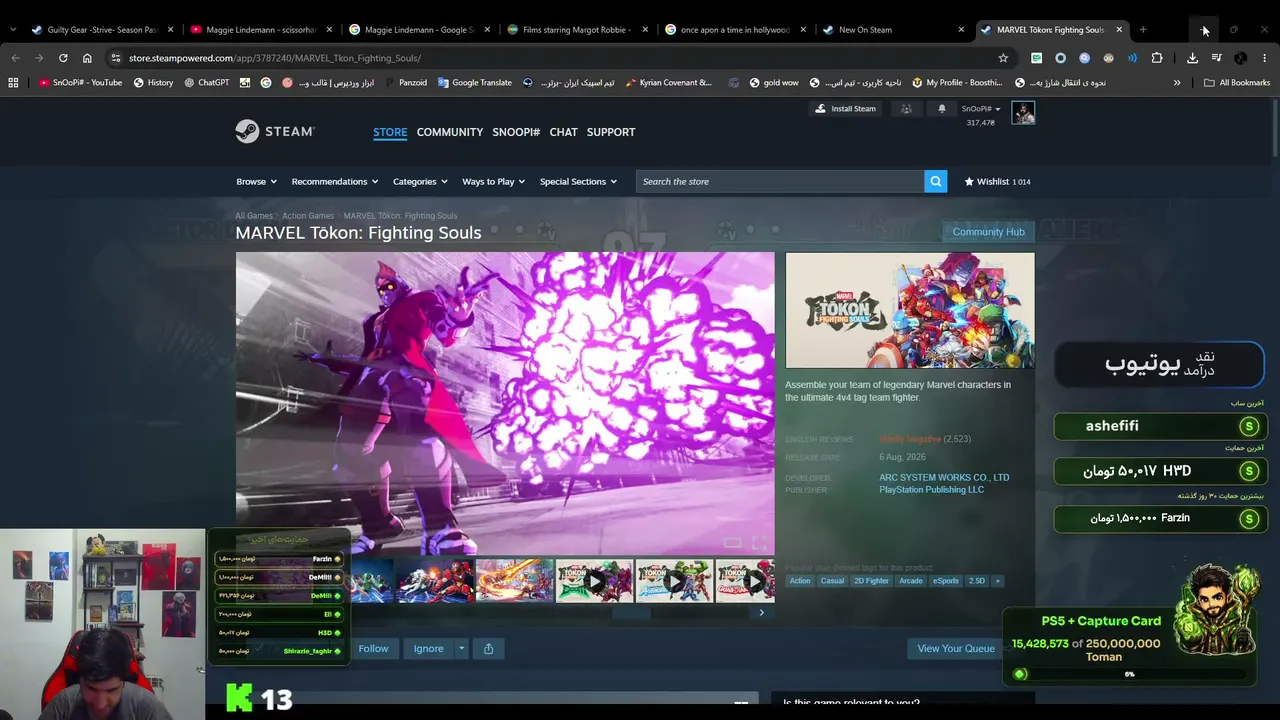Click the Install Steam button
1280x720 pixels.
(845, 108)
